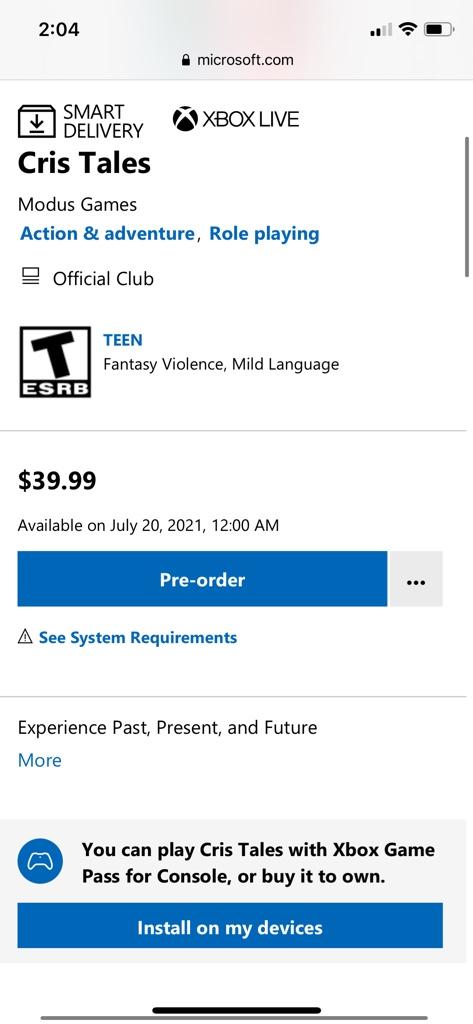The height and width of the screenshot is (1024, 473).
Task: Tap the Game Pass controller icon
Action: coord(41,861)
